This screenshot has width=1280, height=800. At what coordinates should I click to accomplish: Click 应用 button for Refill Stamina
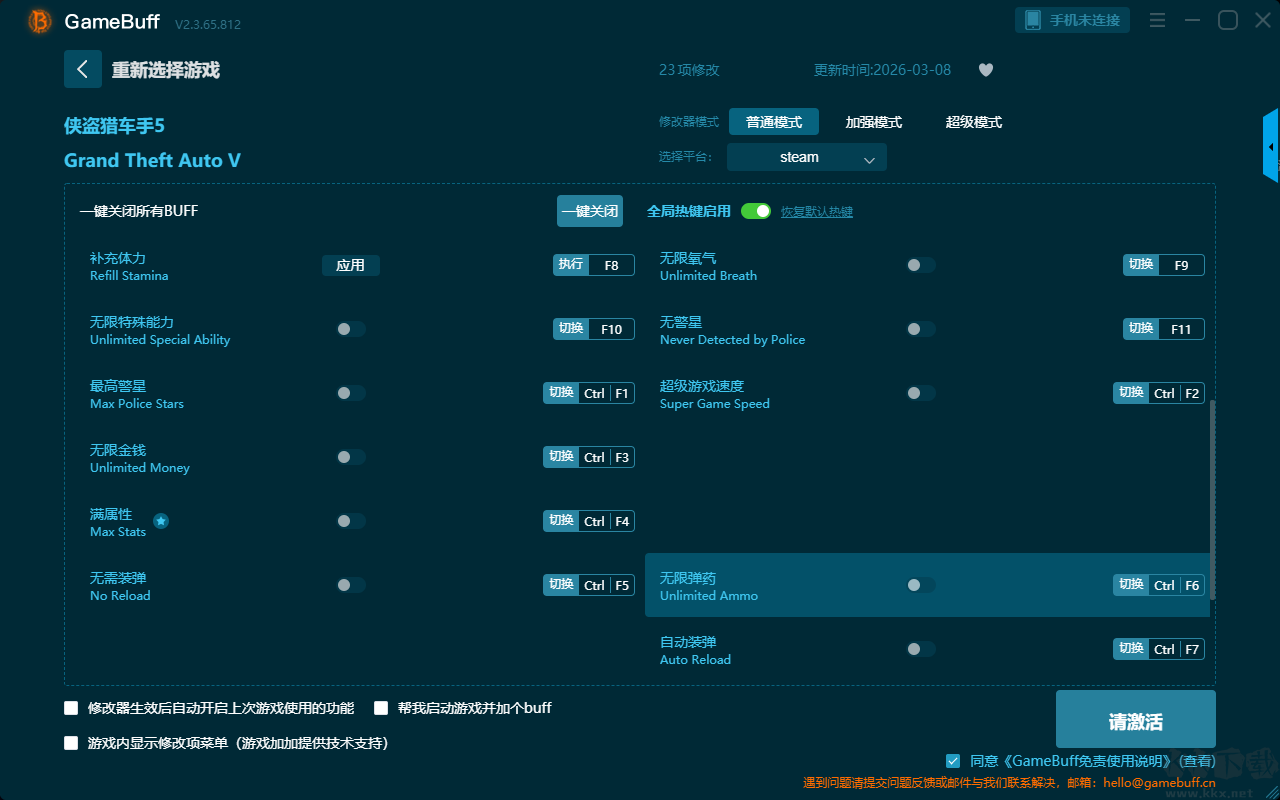351,265
